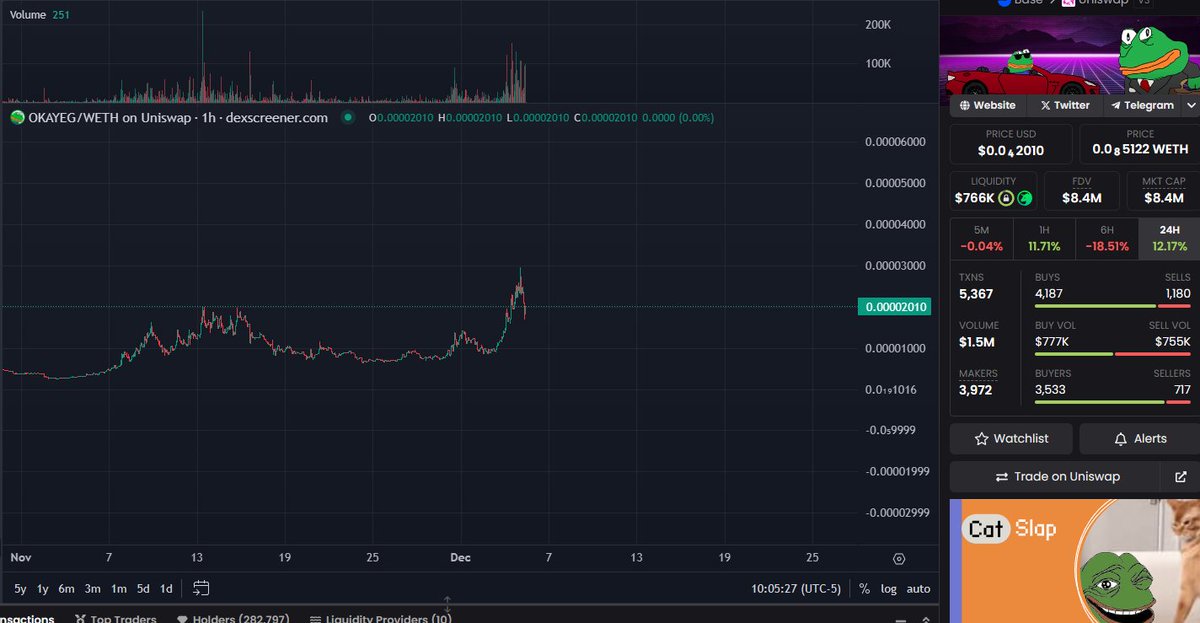The height and width of the screenshot is (623, 1200).
Task: Set chart range to 1d
Action: pos(166,589)
